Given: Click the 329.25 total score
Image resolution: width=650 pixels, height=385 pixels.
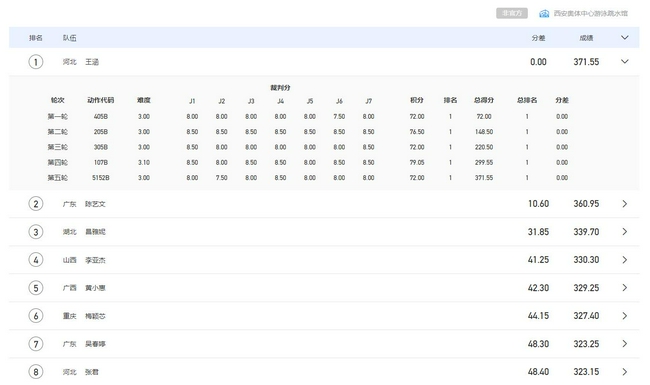Looking at the screenshot, I should click(586, 288).
